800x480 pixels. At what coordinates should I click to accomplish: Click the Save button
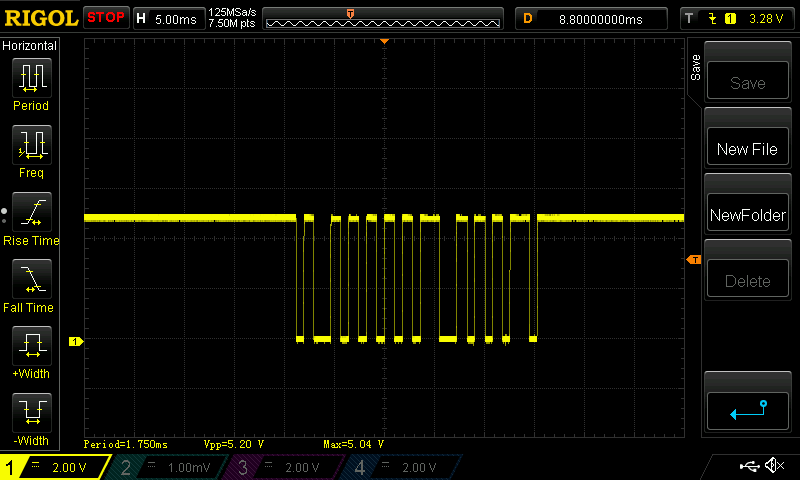coord(747,81)
